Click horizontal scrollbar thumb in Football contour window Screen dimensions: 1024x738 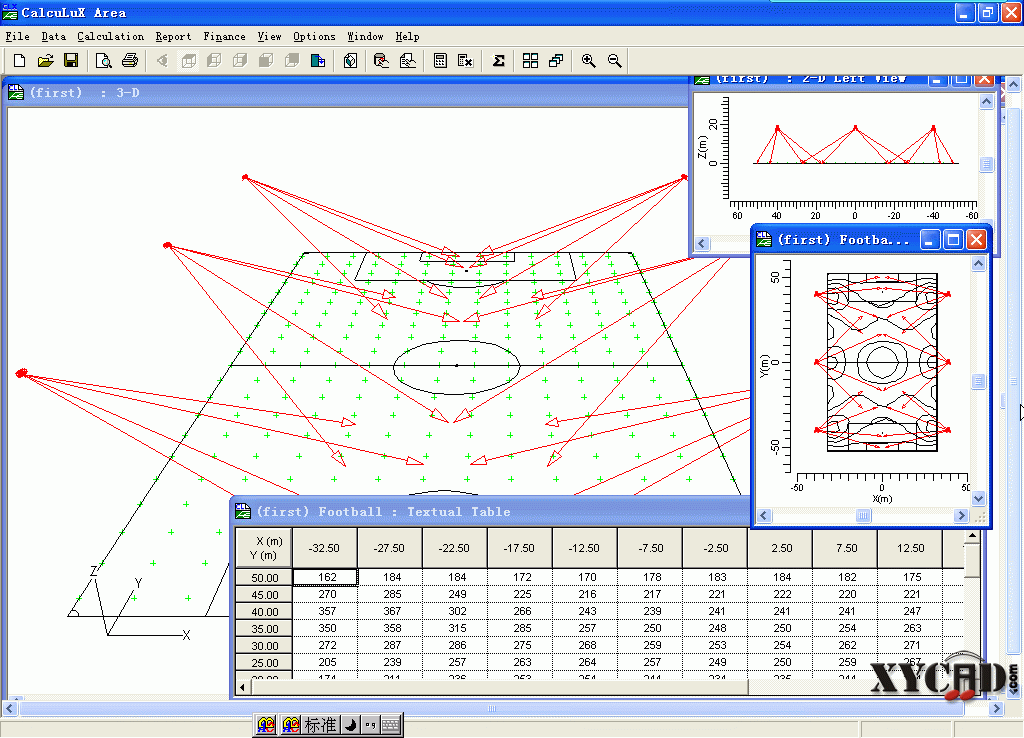tap(863, 516)
